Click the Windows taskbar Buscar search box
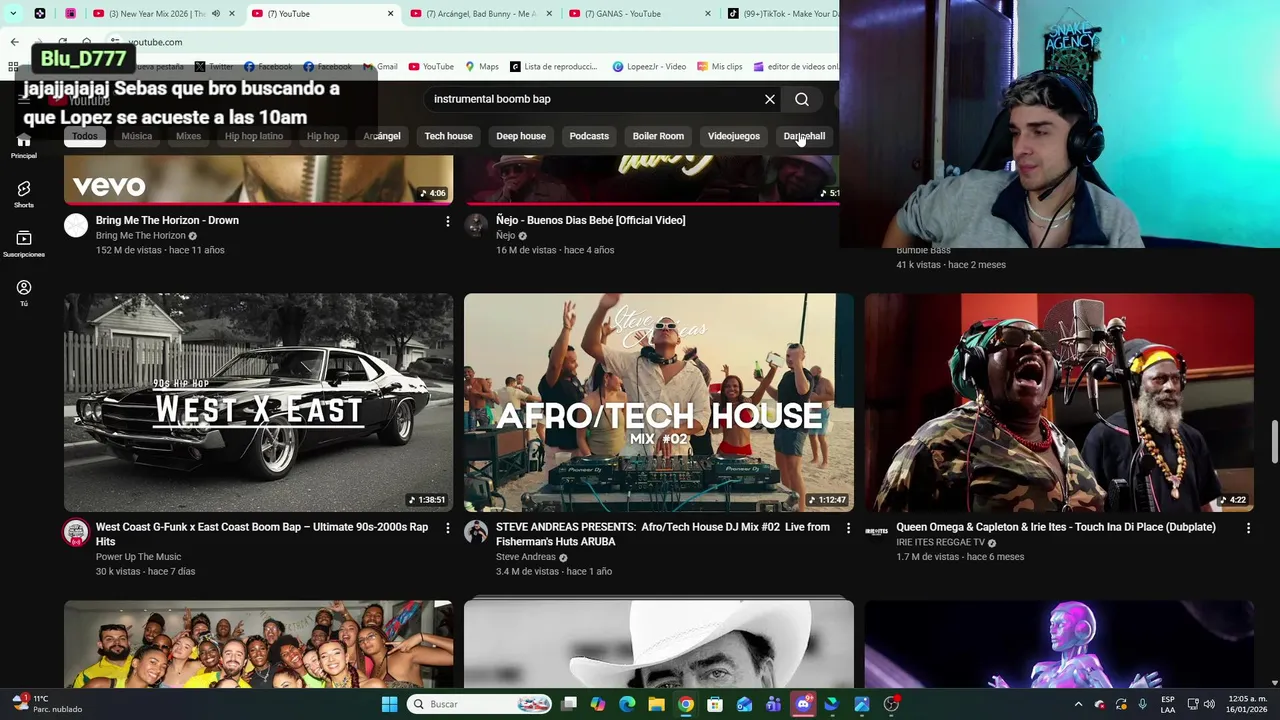Screen dimensions: 1280x720 click(x=480, y=704)
